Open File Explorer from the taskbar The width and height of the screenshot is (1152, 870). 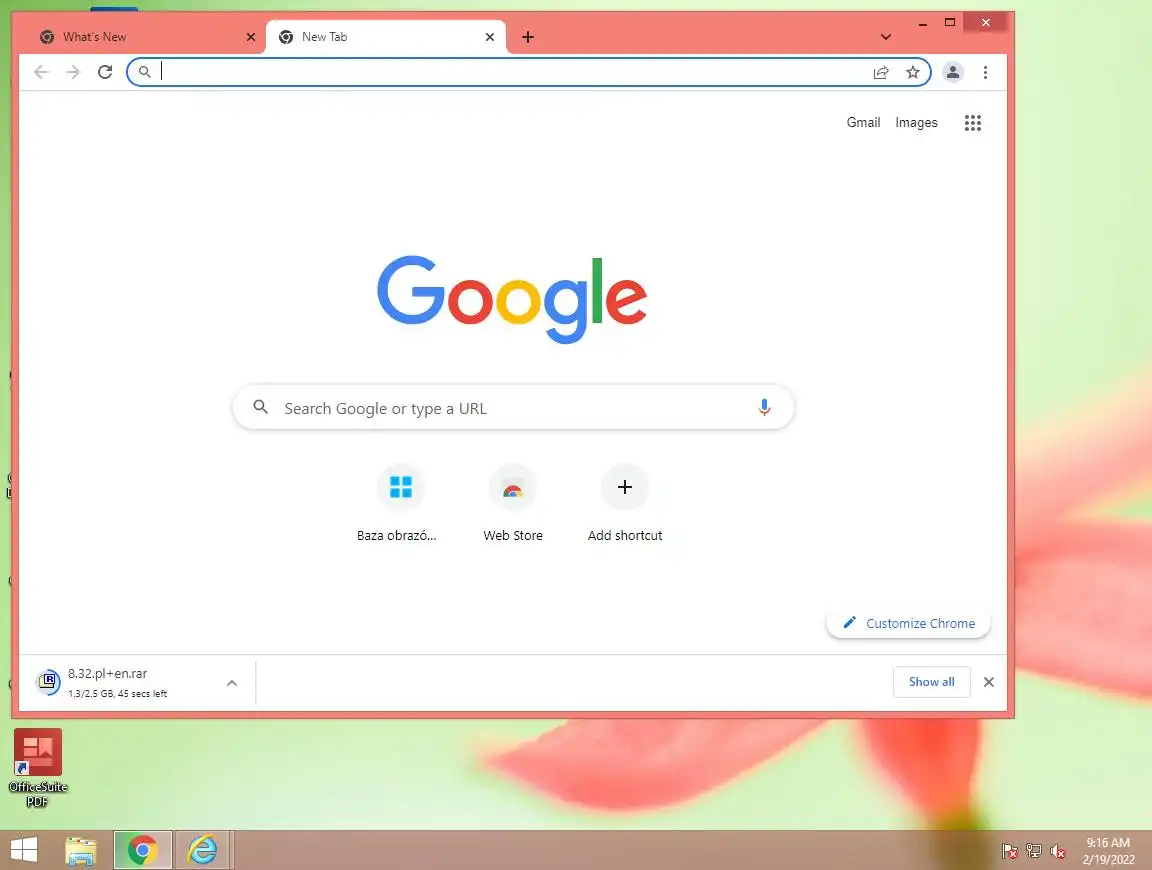(81, 850)
